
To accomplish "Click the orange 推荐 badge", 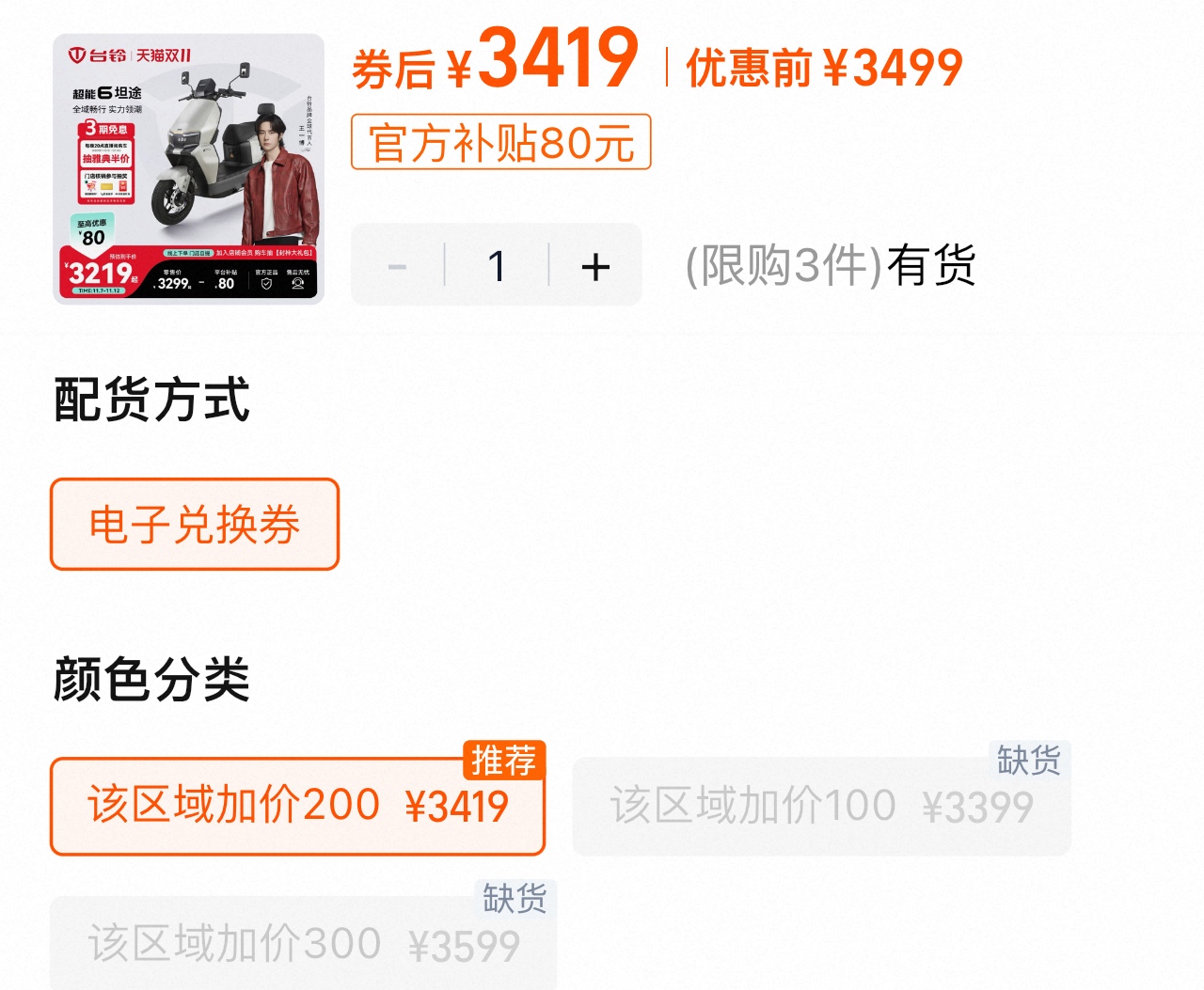I will pyautogui.click(x=504, y=760).
